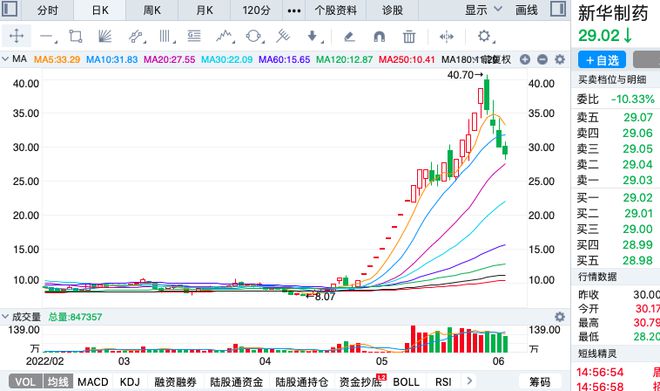Add stock with +自选 button
This screenshot has width=660, height=391.
click(x=602, y=60)
